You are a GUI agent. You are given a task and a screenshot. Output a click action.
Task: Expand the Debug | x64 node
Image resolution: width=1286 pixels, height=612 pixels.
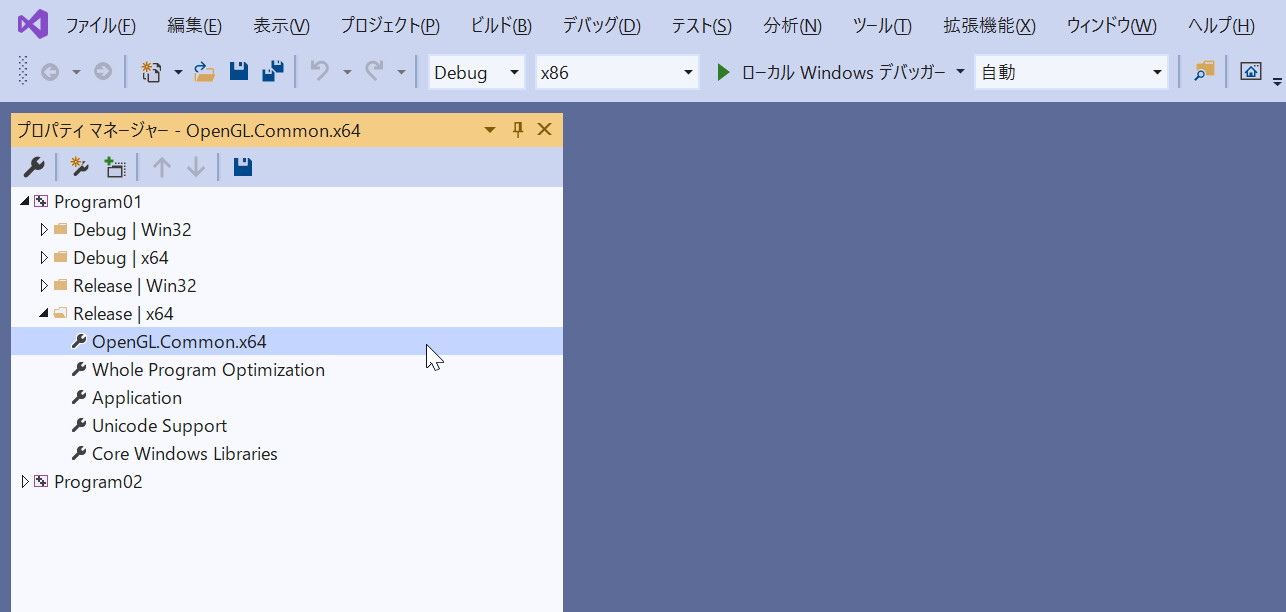[x=43, y=258]
